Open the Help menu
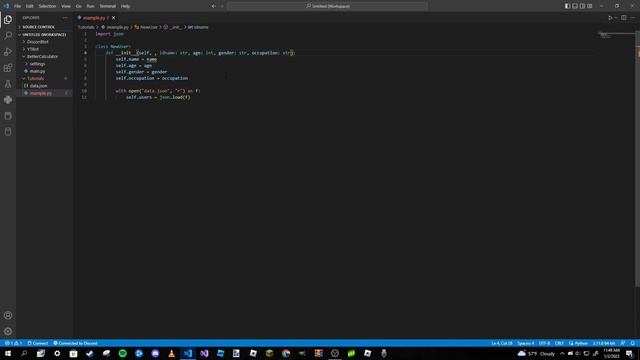 (125, 6)
